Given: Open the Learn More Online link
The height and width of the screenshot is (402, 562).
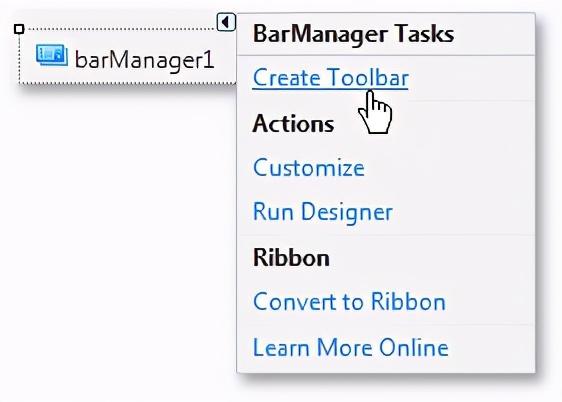Looking at the screenshot, I should (x=351, y=347).
